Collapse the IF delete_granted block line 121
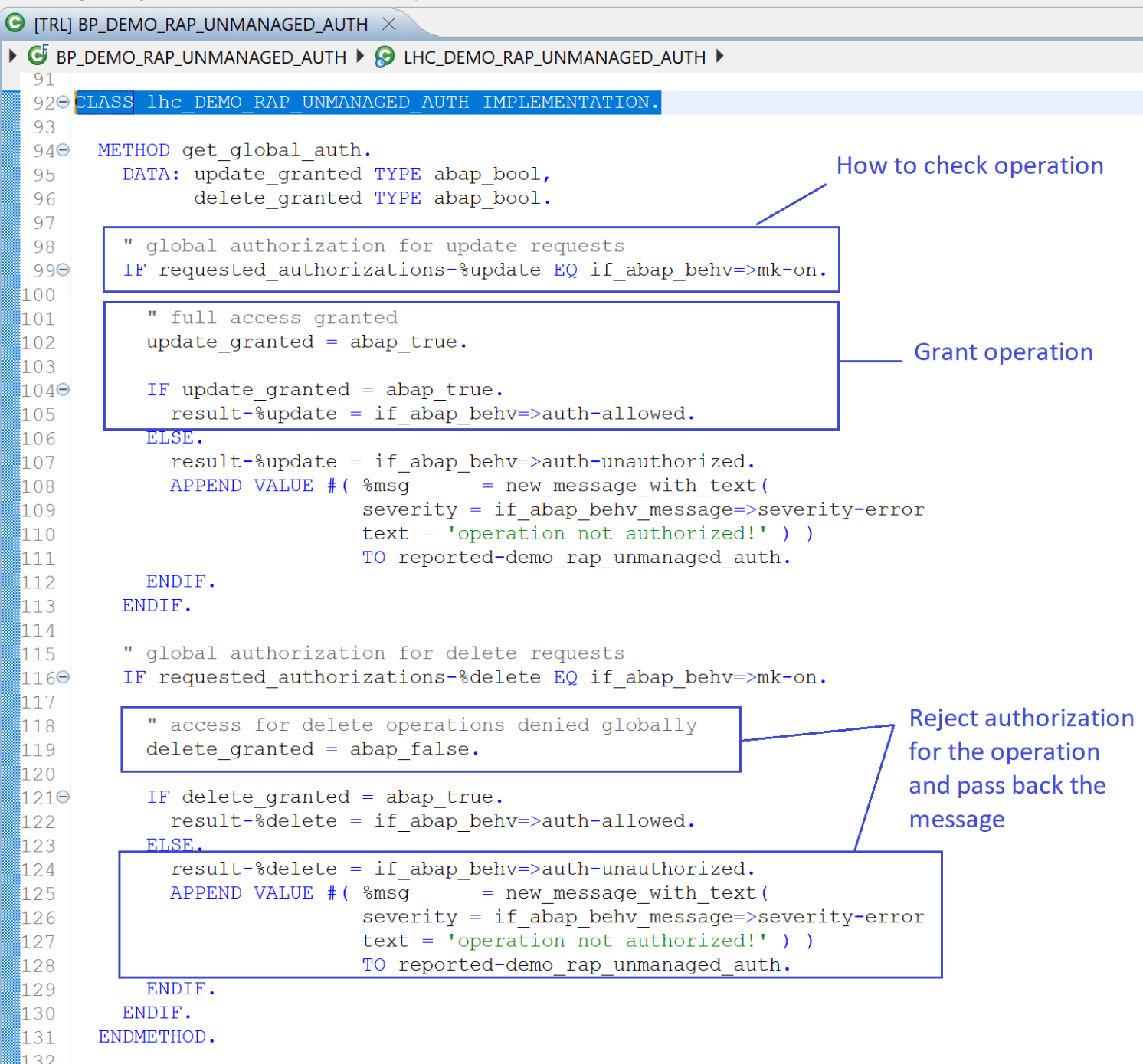The height and width of the screenshot is (1064, 1143). [x=64, y=797]
